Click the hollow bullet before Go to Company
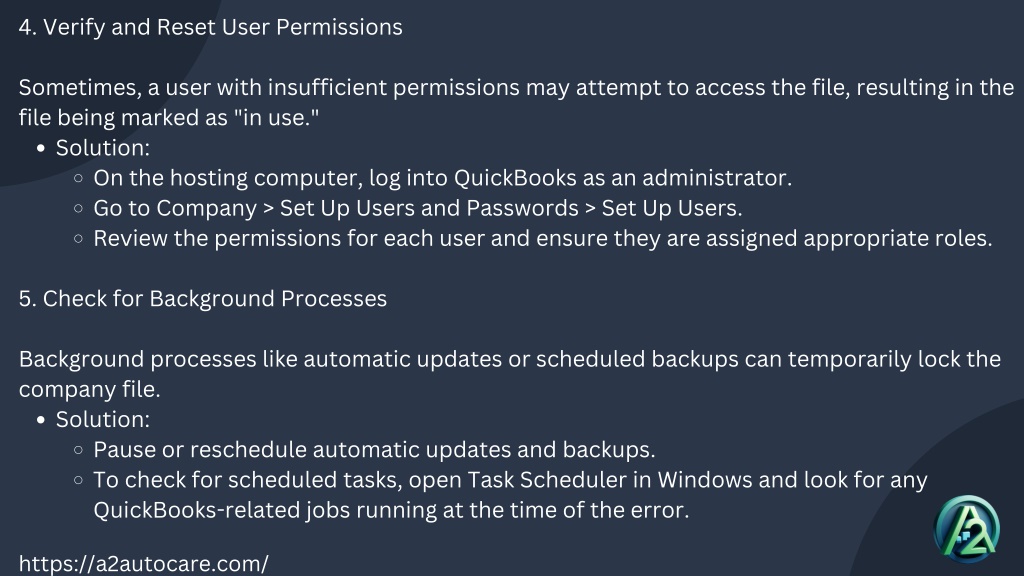 click(78, 208)
